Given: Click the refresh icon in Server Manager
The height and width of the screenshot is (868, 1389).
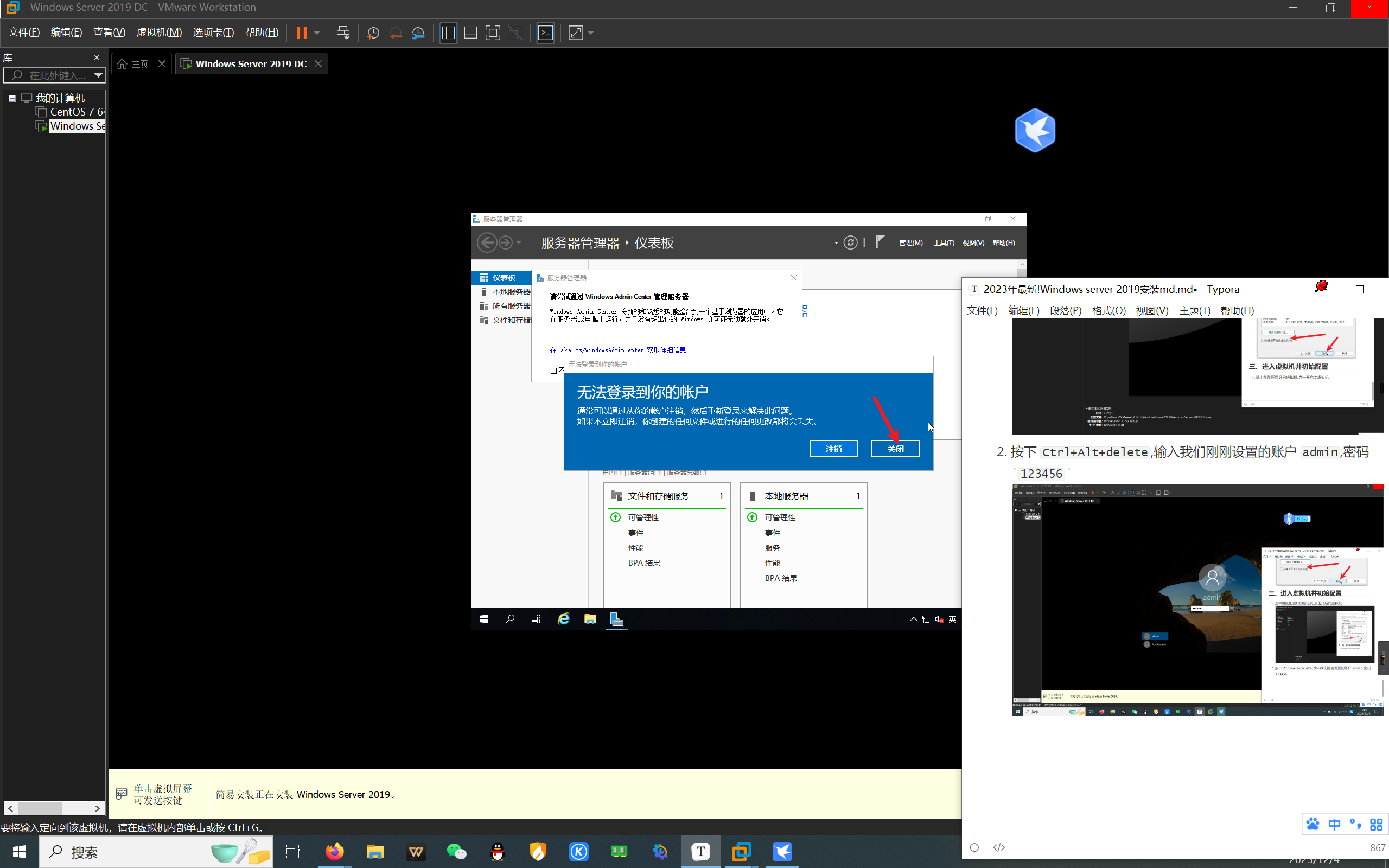Looking at the screenshot, I should tap(851, 243).
